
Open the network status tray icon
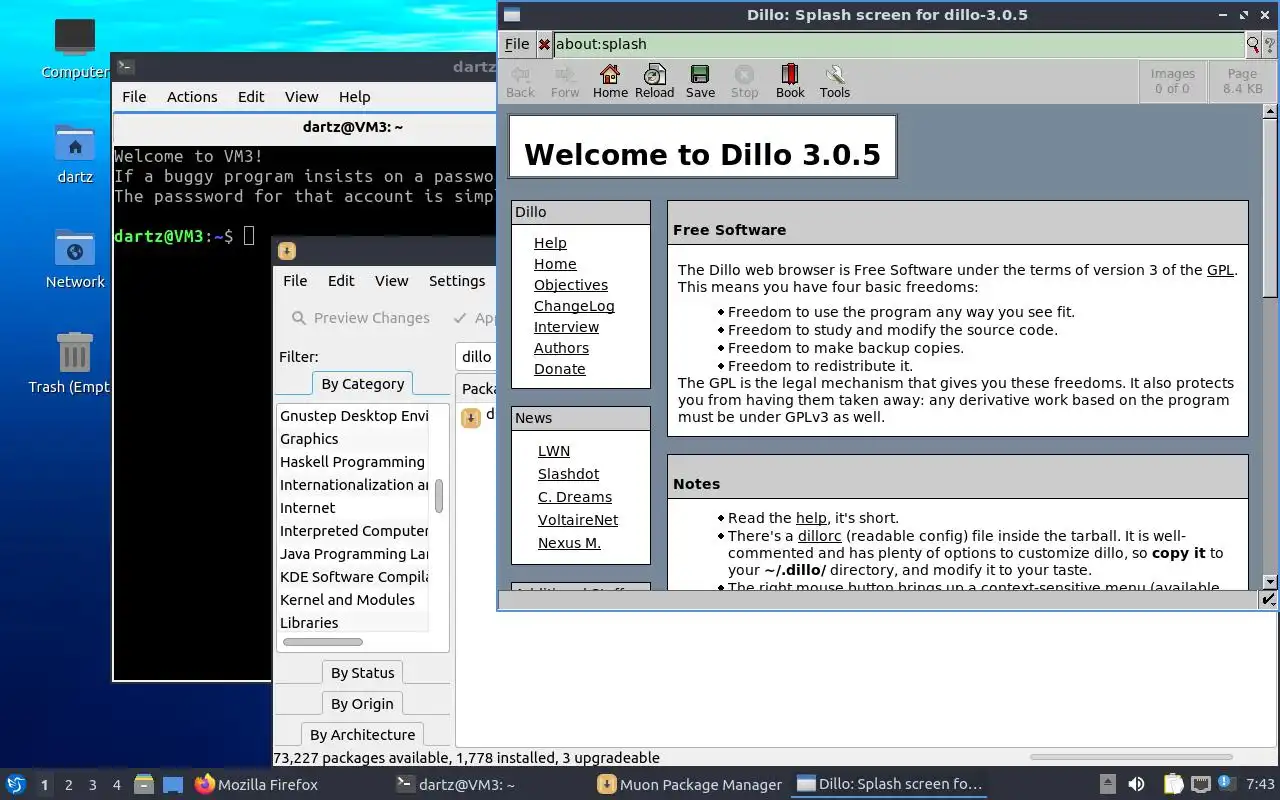click(1201, 785)
